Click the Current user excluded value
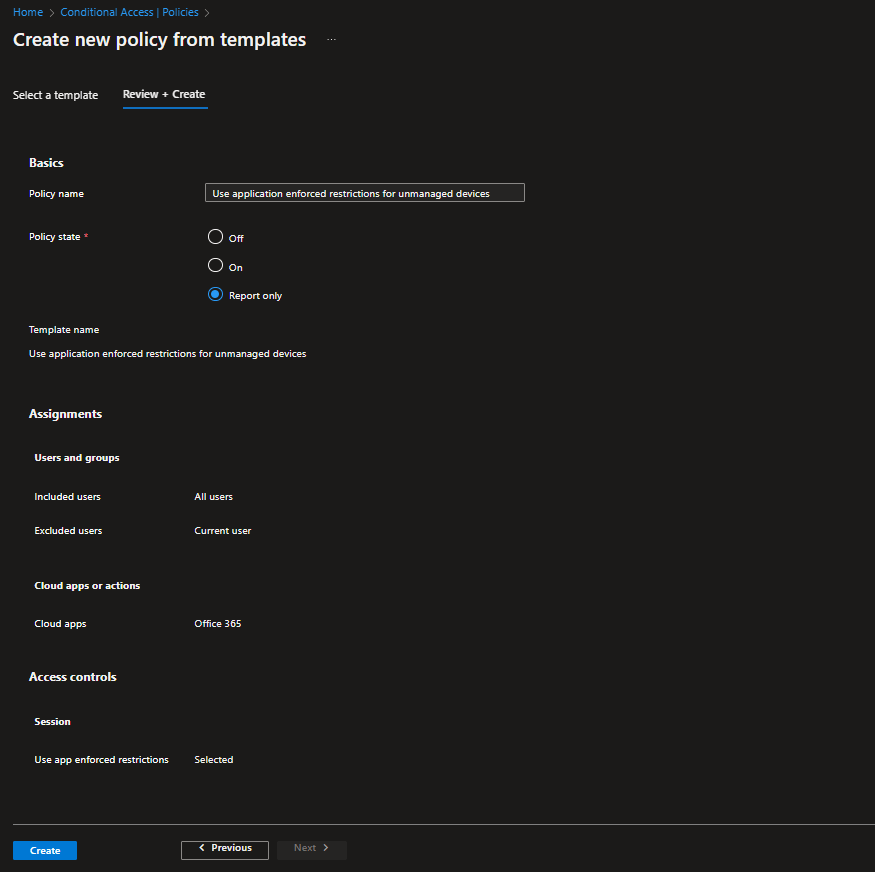Image resolution: width=875 pixels, height=872 pixels. (x=222, y=531)
